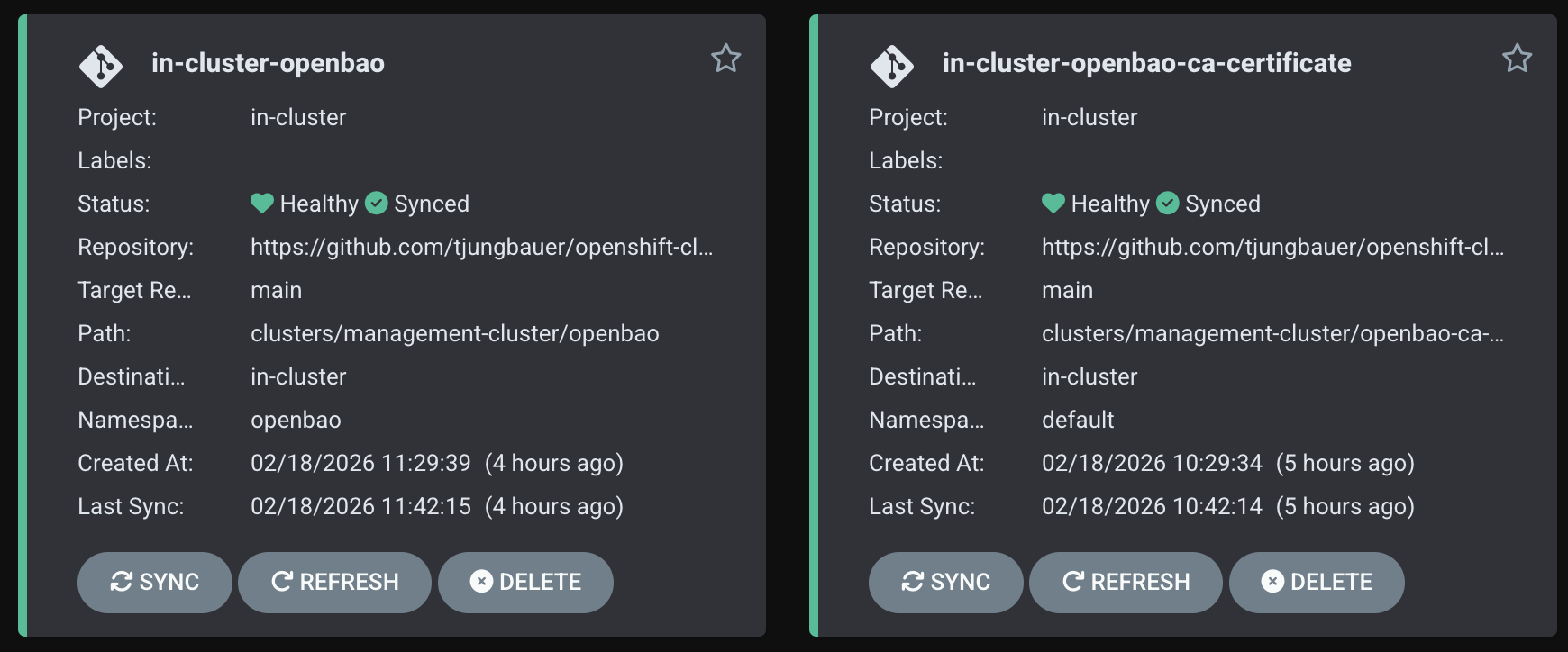The height and width of the screenshot is (652, 1568).
Task: Favorite the in-cluster-openbao application star
Action: (726, 59)
